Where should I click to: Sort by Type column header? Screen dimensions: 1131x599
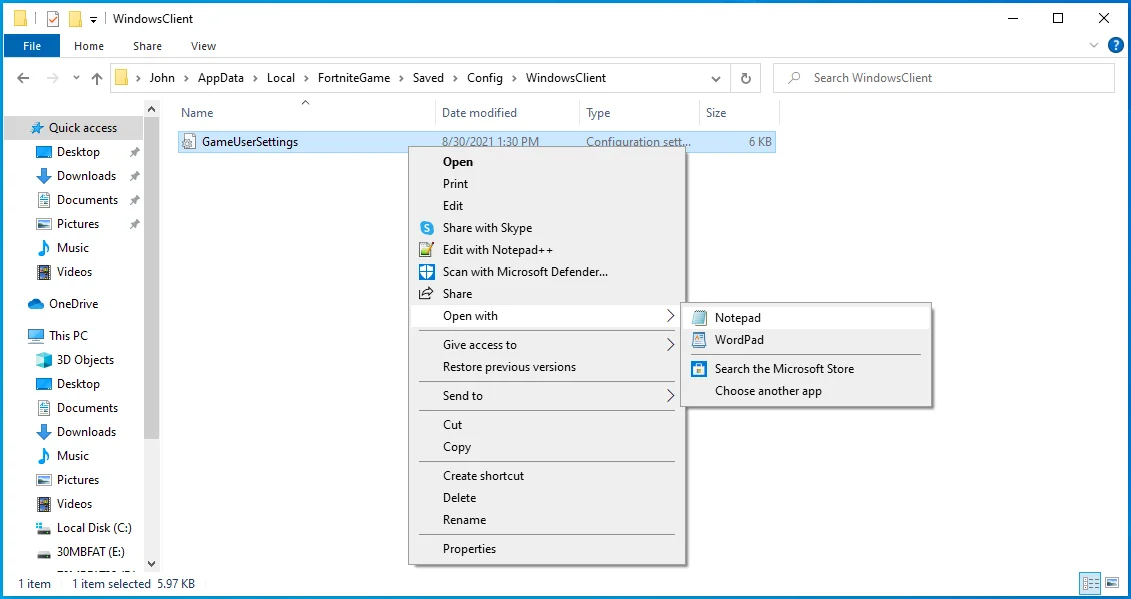pyautogui.click(x=598, y=113)
